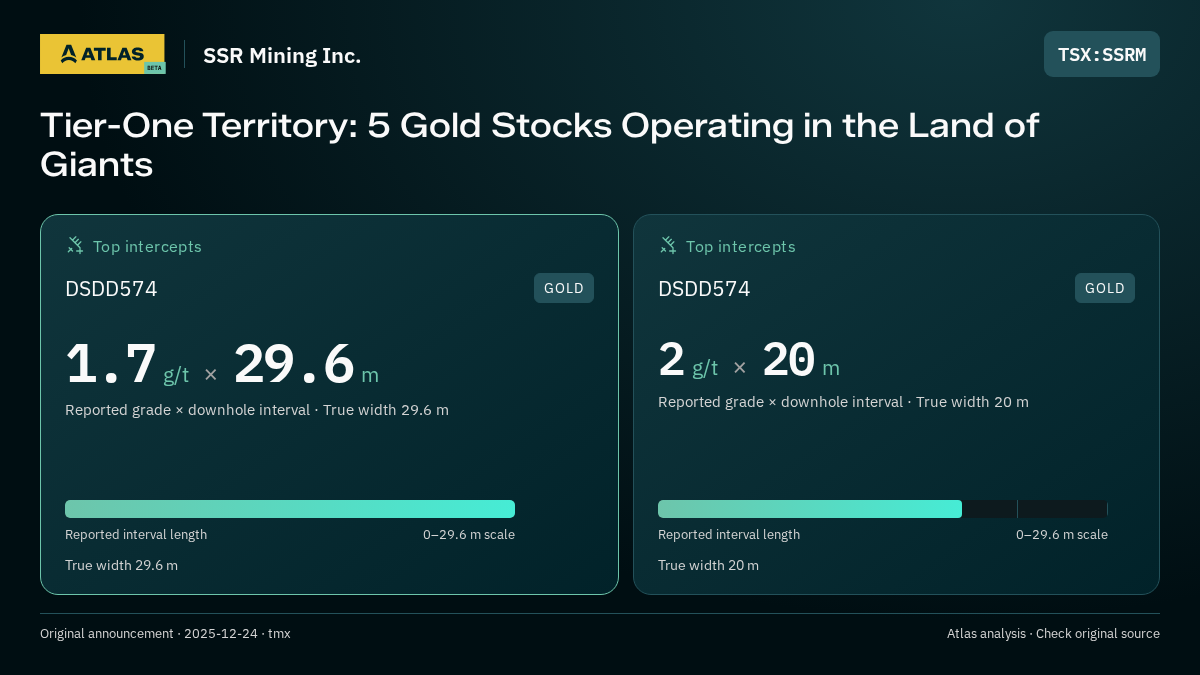Click the drill icon in the 1.7 g/t card
The image size is (1200, 675).
coord(75,245)
